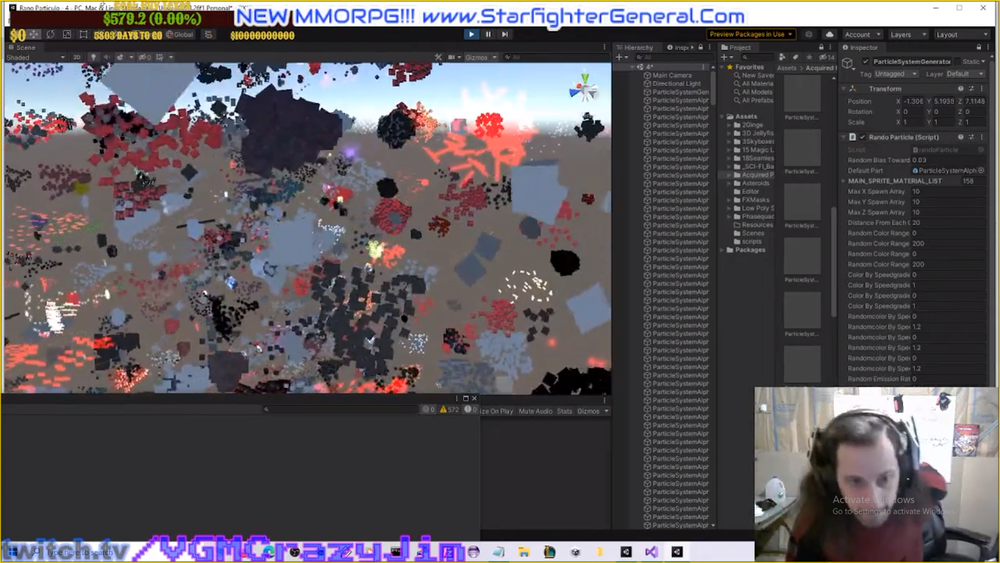This screenshot has width=1000, height=563.
Task: Open the Shaded draw mode dropdown
Action: pos(35,57)
